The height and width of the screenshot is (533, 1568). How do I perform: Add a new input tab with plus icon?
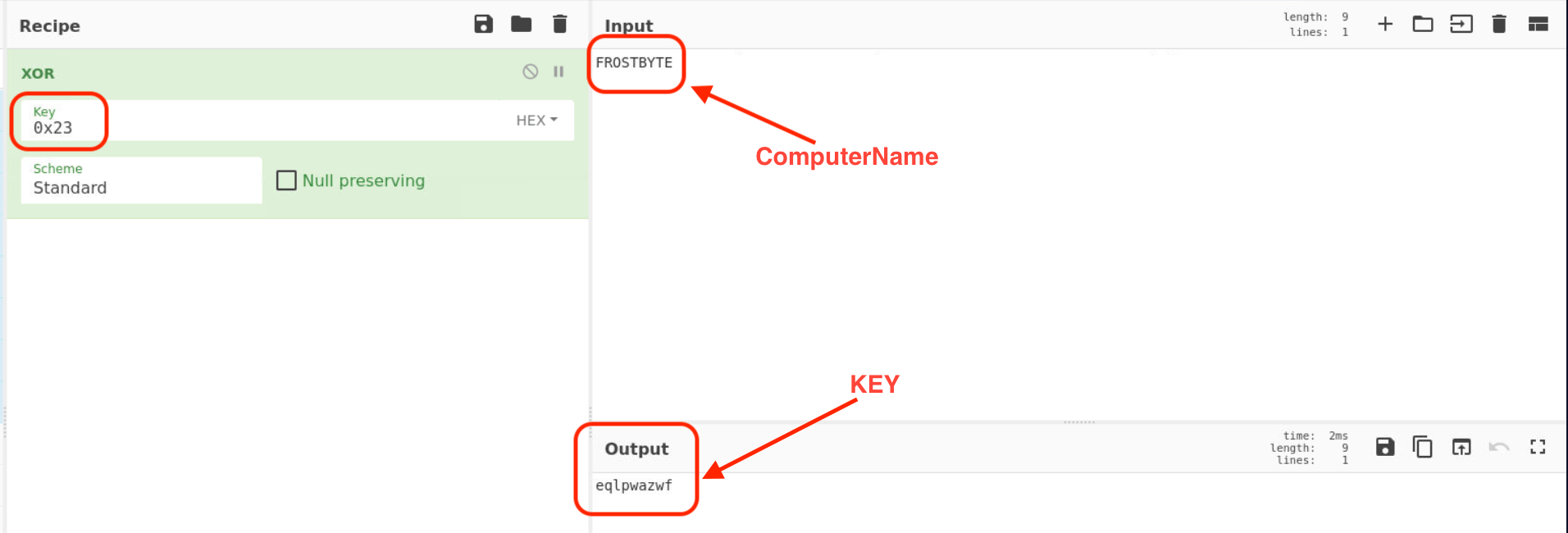click(1385, 24)
